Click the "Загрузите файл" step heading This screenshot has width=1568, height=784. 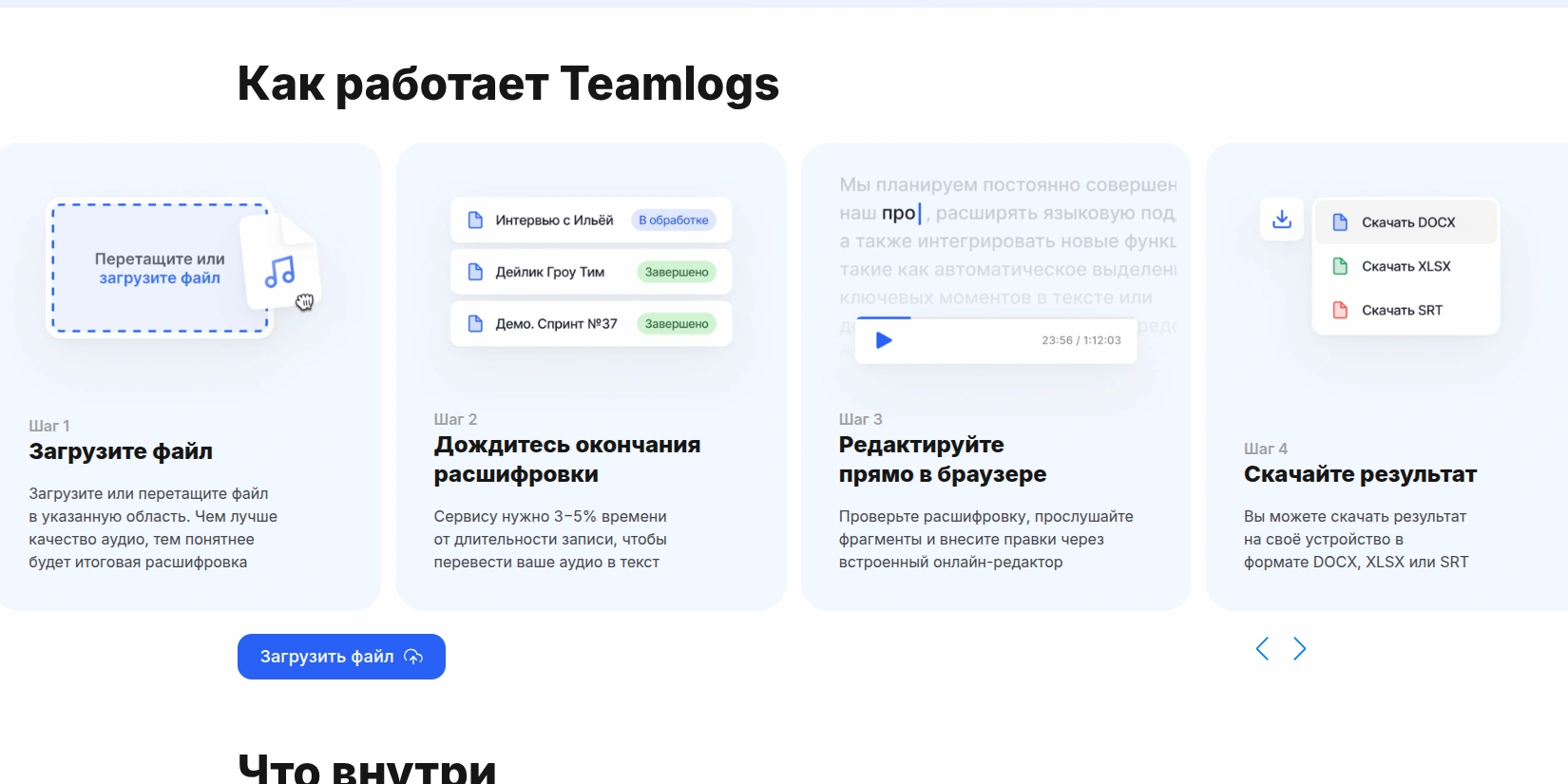pyautogui.click(x=121, y=451)
